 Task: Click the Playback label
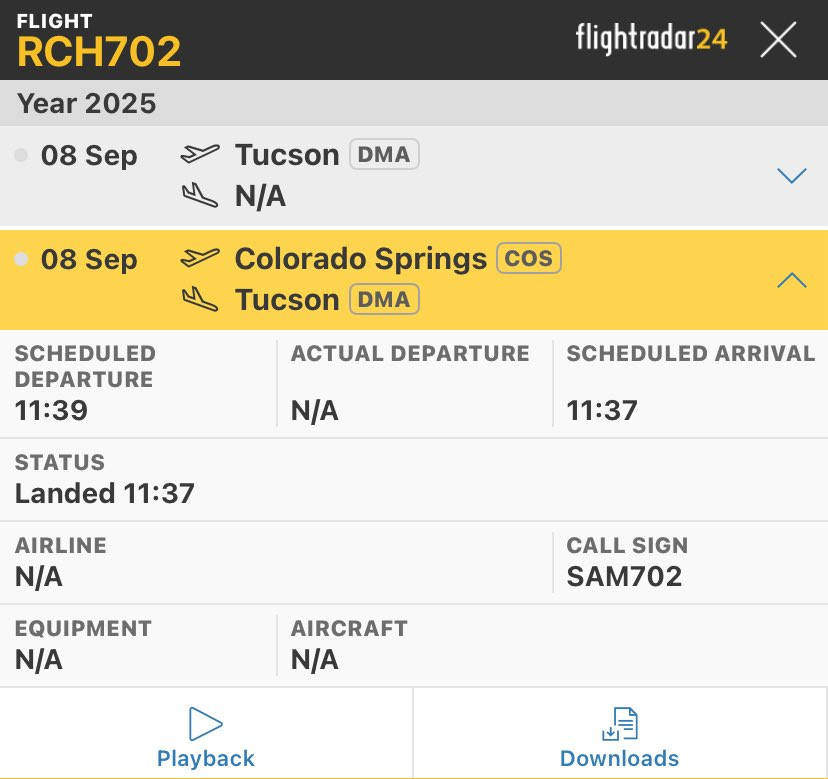pyautogui.click(x=205, y=758)
